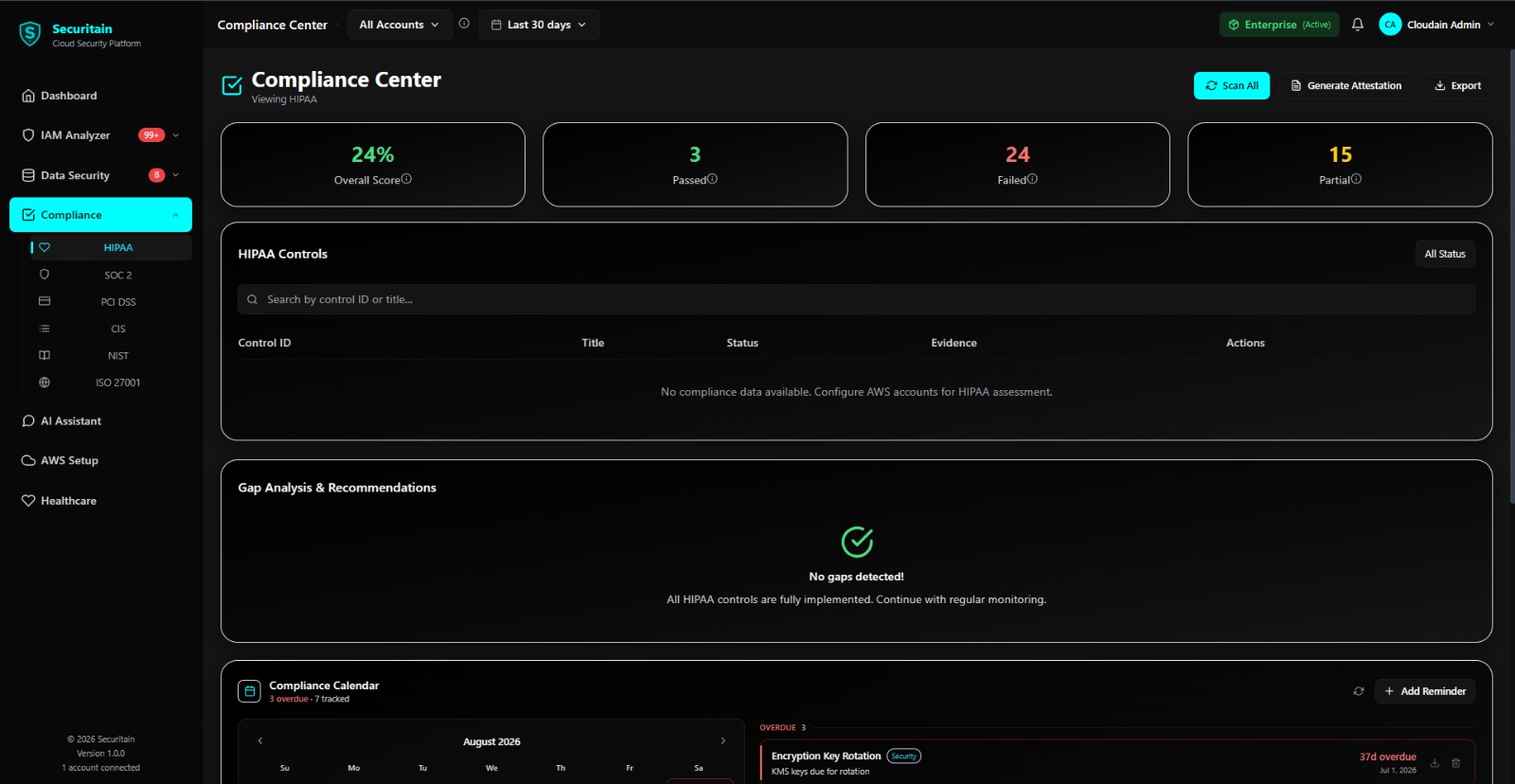The width and height of the screenshot is (1515, 784).
Task: Click the 24% Overall Score card
Action: click(373, 165)
